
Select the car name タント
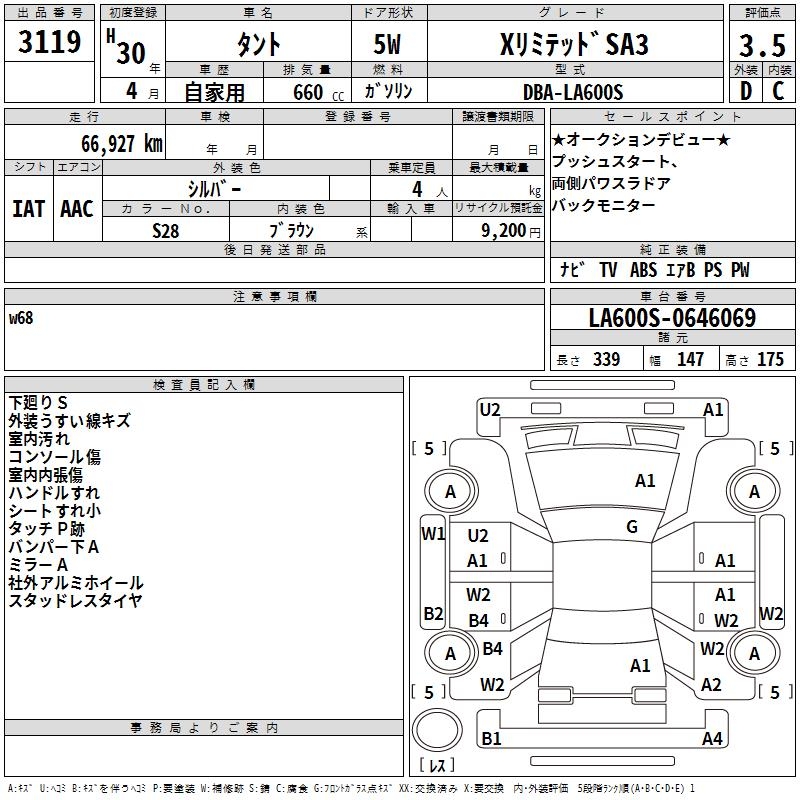click(259, 44)
